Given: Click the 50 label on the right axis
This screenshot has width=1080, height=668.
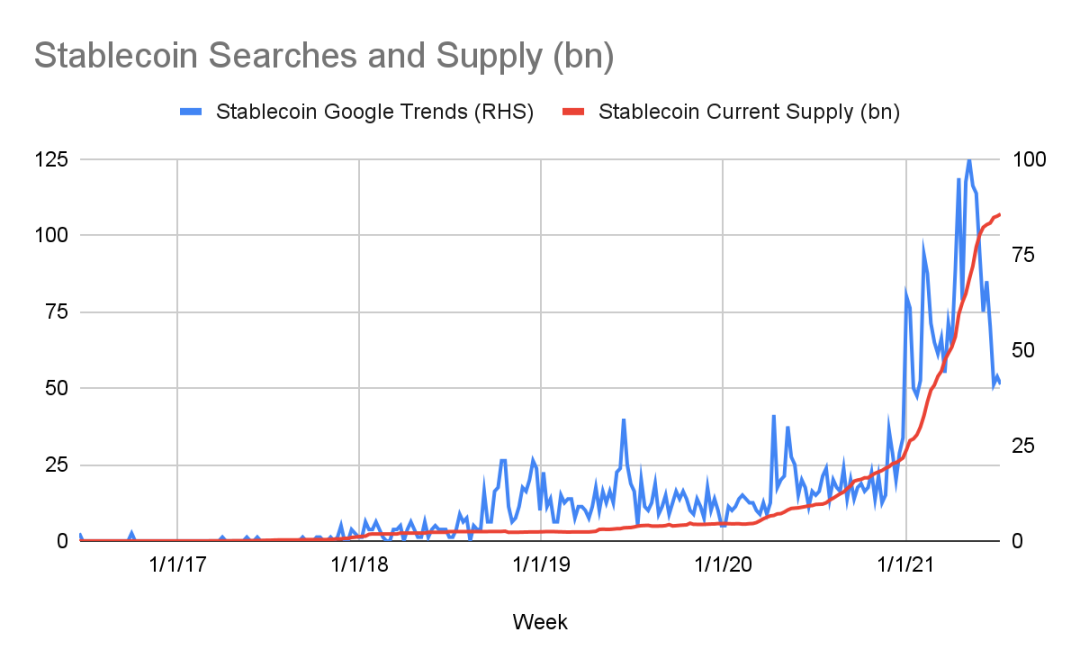Looking at the screenshot, I should 1024,351.
